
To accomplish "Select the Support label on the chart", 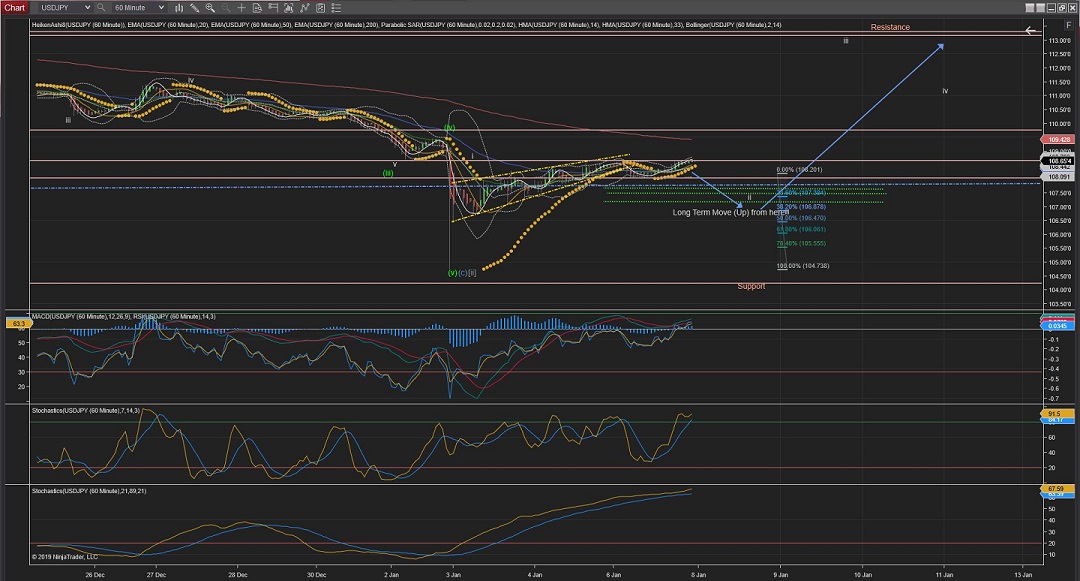I will tap(751, 286).
